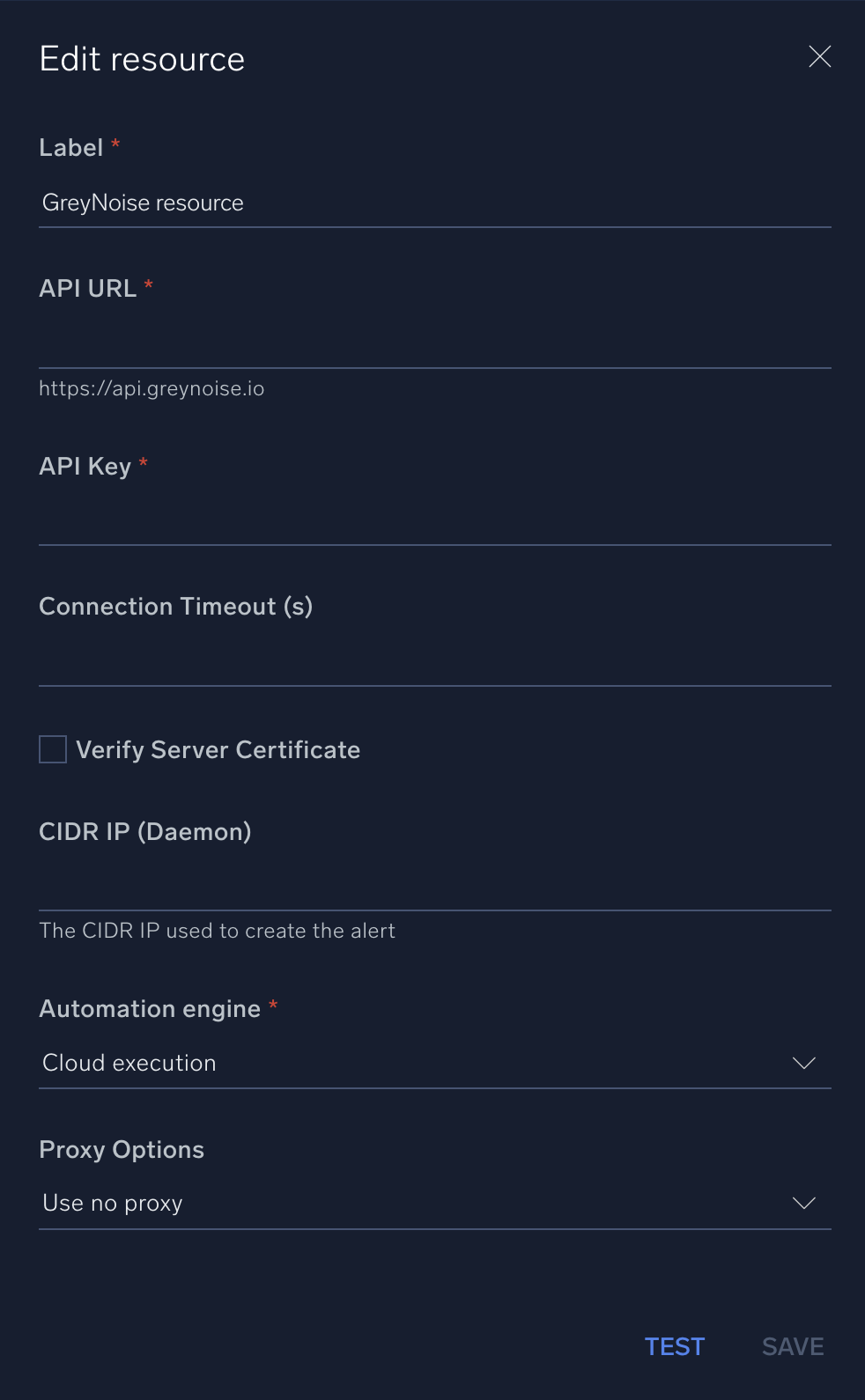Enable Verify Server Certificate

(x=52, y=749)
